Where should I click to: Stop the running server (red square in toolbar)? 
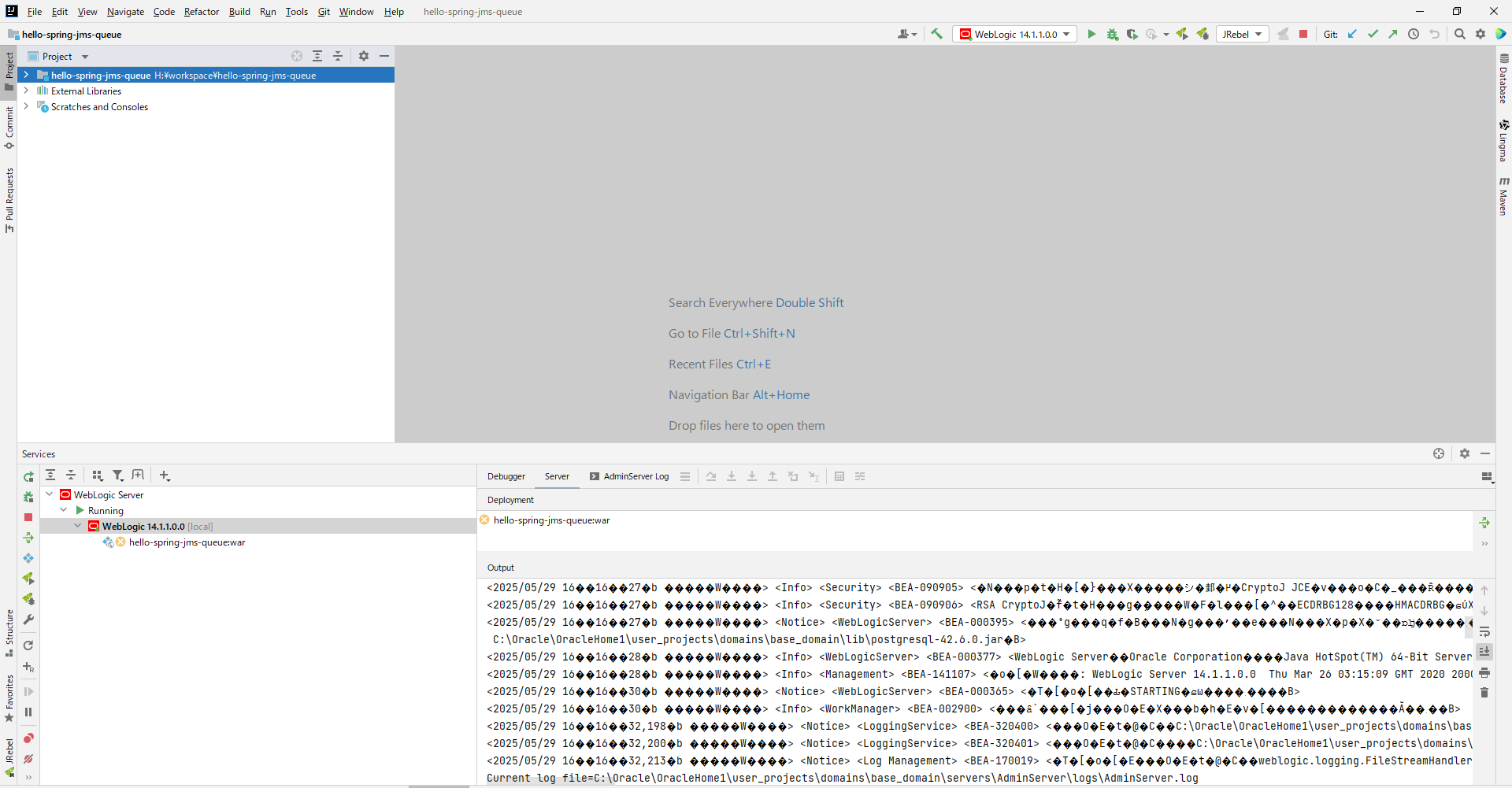click(x=1303, y=34)
